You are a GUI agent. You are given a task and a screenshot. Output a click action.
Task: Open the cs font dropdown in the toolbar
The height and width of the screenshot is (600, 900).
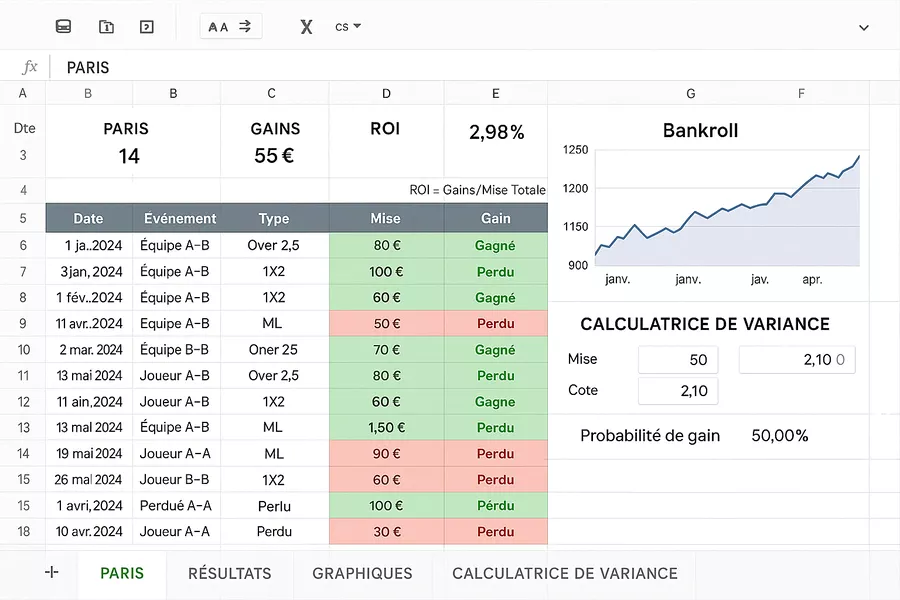coord(347,26)
